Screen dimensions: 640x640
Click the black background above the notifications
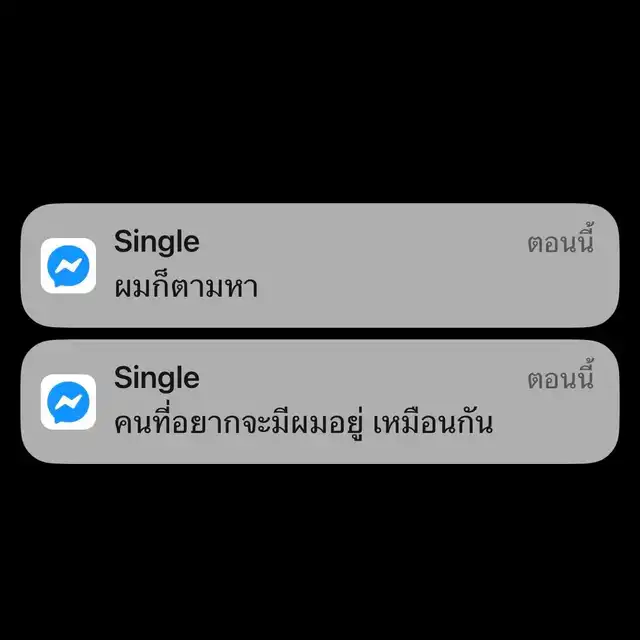point(320,100)
